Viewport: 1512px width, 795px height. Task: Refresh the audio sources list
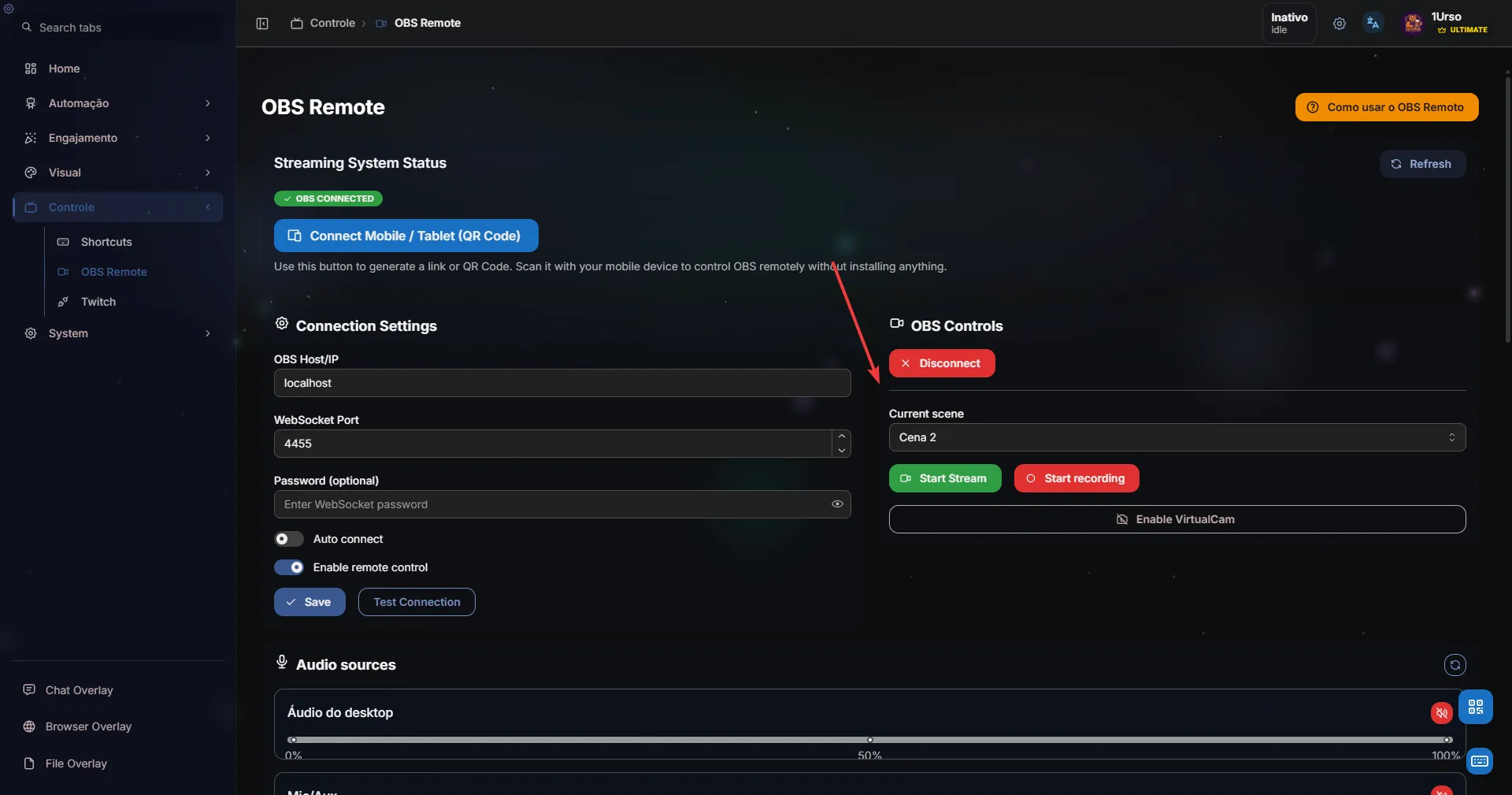pos(1455,665)
